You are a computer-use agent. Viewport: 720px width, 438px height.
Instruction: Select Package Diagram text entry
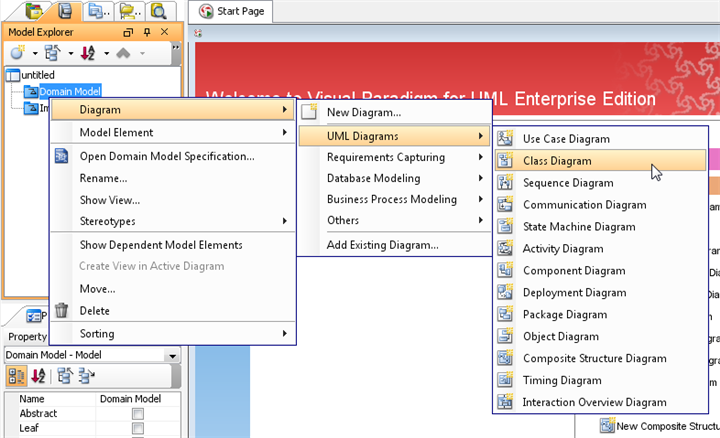tap(565, 314)
